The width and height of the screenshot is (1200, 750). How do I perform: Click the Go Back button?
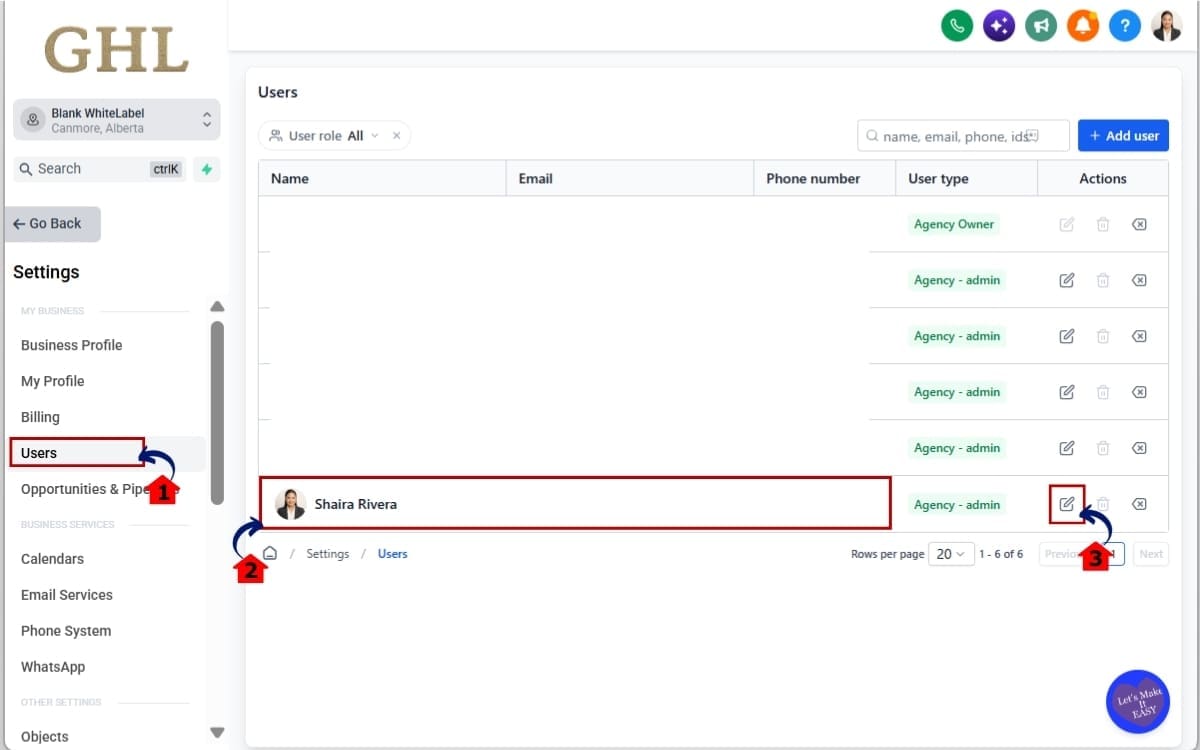[52, 224]
